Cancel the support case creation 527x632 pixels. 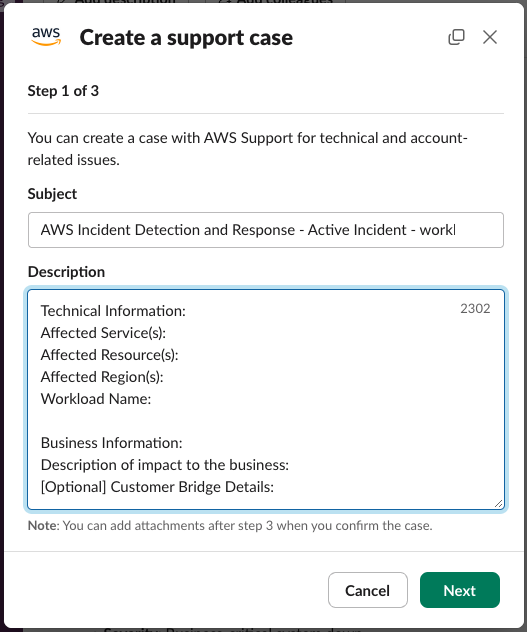tap(368, 590)
